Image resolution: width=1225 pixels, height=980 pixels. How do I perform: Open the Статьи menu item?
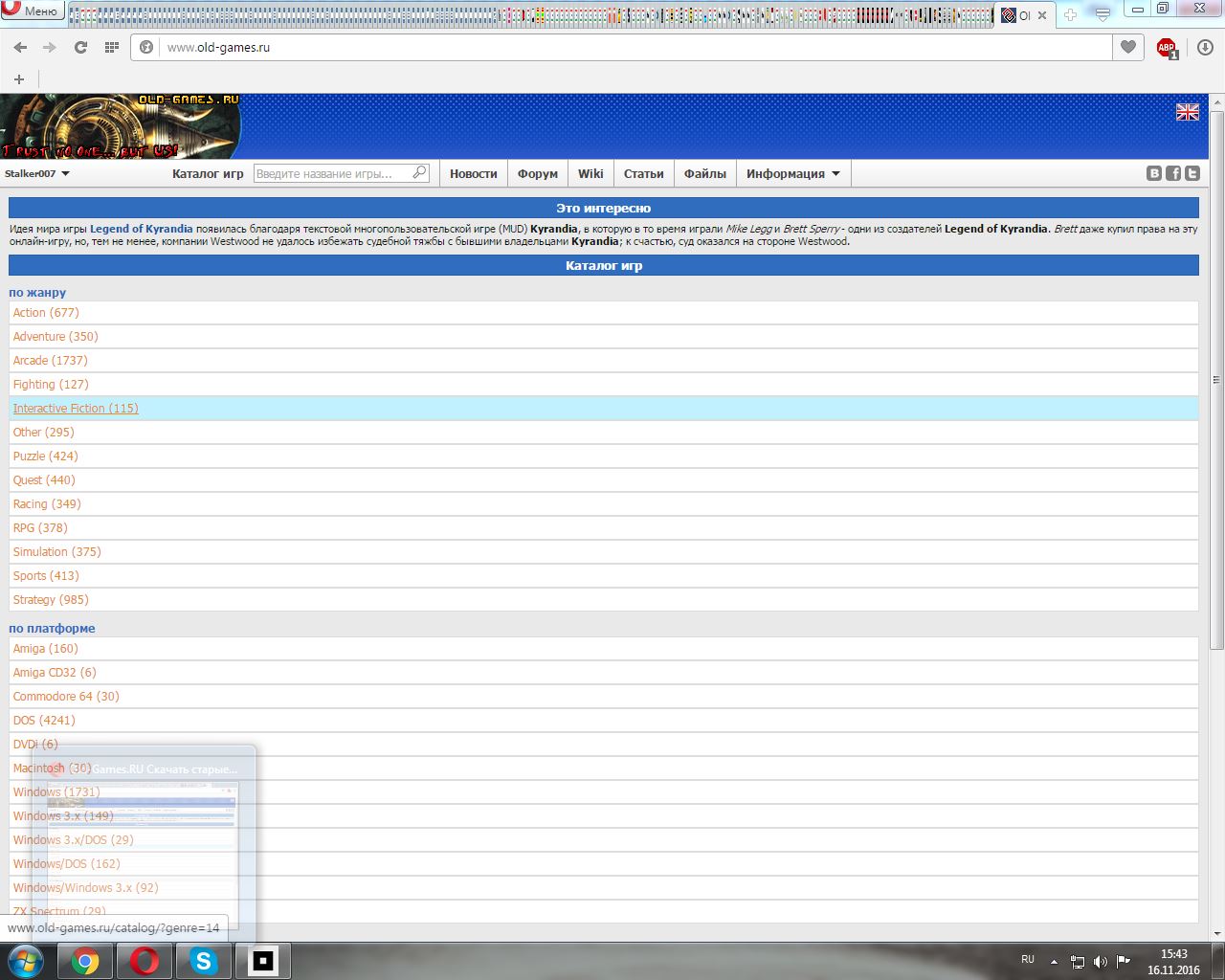(x=644, y=174)
